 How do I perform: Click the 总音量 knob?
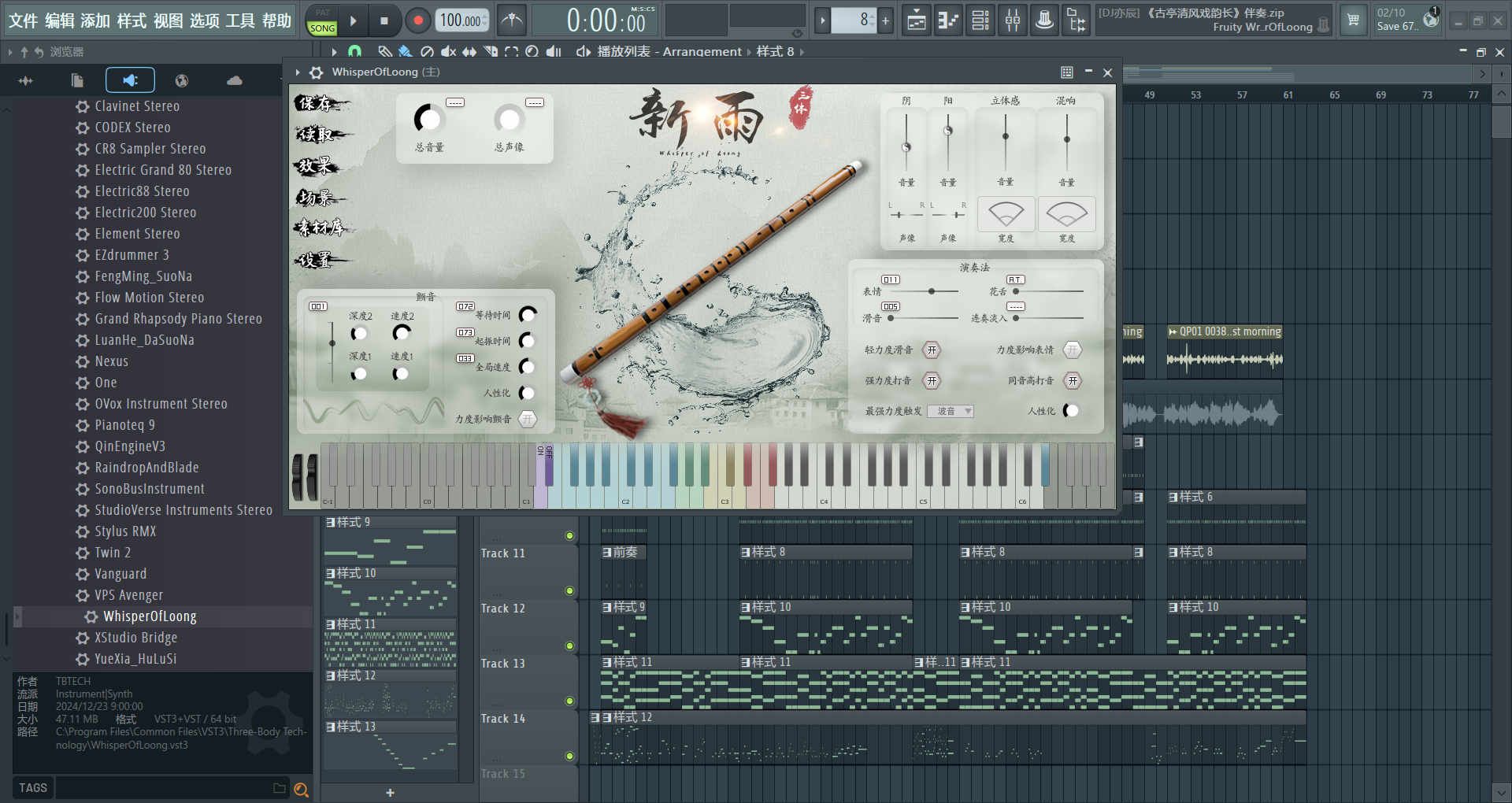pos(429,119)
